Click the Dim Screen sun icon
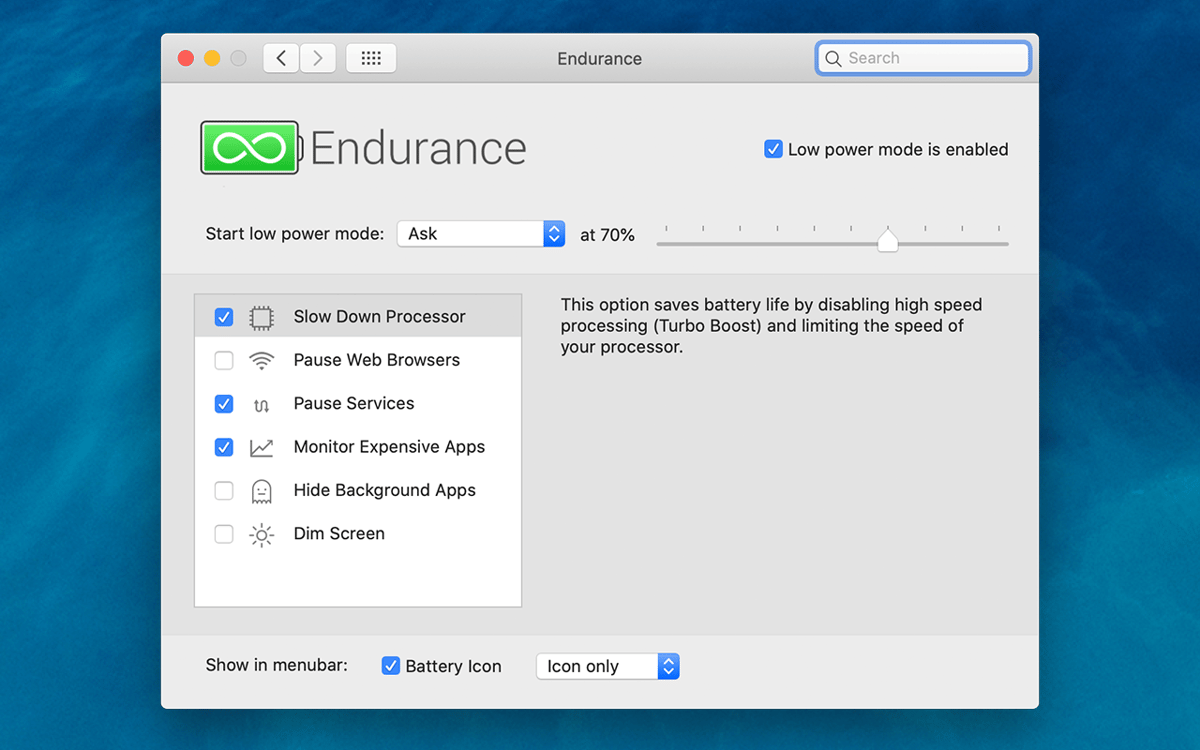1200x750 pixels. pyautogui.click(x=261, y=535)
